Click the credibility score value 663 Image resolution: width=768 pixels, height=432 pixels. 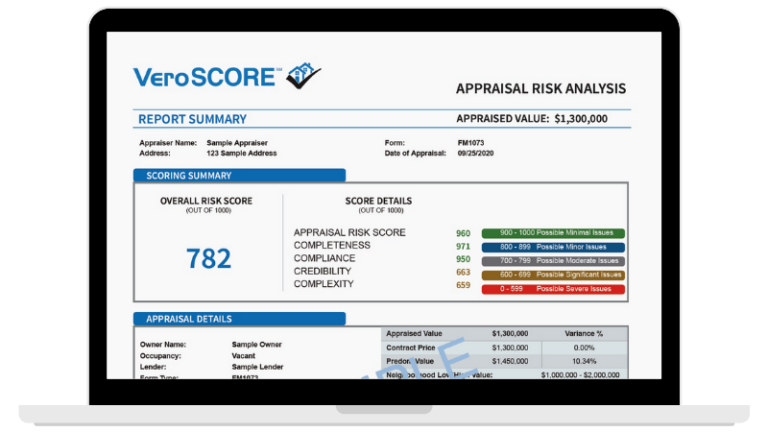pos(463,272)
